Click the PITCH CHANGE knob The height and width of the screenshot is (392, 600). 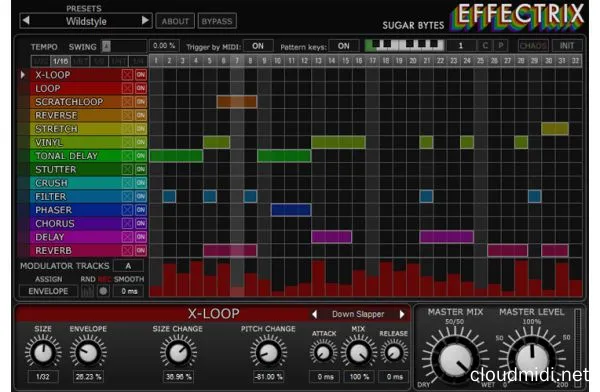pos(268,352)
